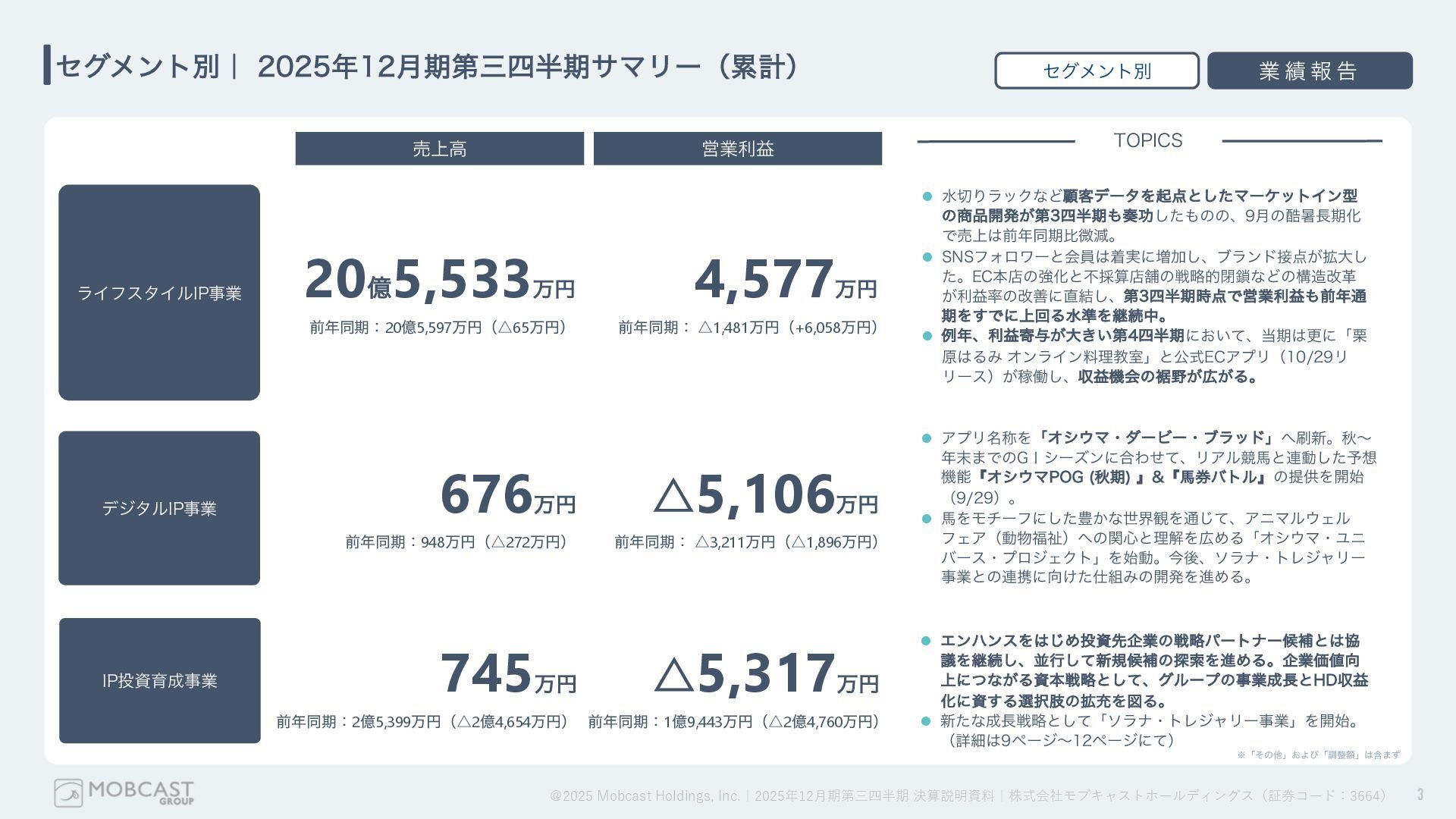The image size is (1456, 819).
Task: Click the bullet beside アプリ名称を topic
Action: tap(926, 438)
